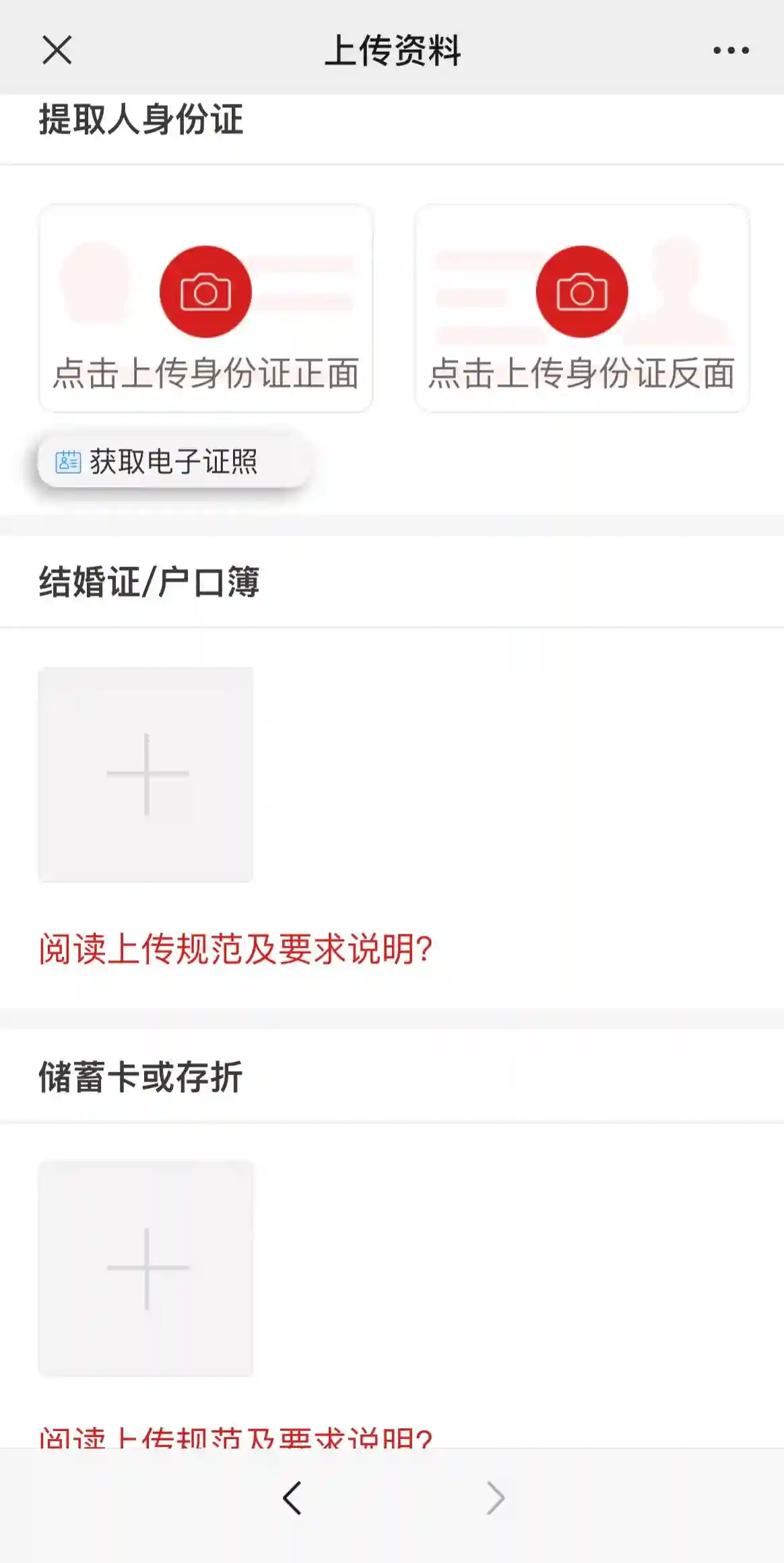Tap the camera icon for ID card front
The image size is (784, 1563).
click(x=205, y=292)
